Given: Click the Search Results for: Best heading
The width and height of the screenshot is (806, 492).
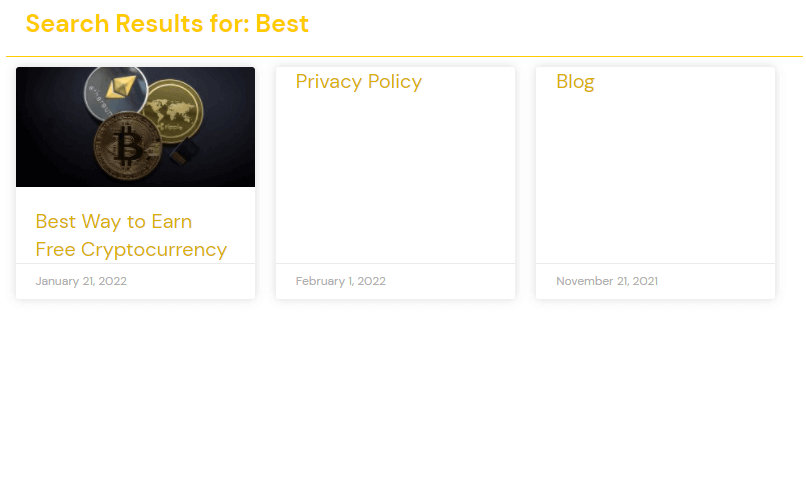Looking at the screenshot, I should (x=167, y=24).
